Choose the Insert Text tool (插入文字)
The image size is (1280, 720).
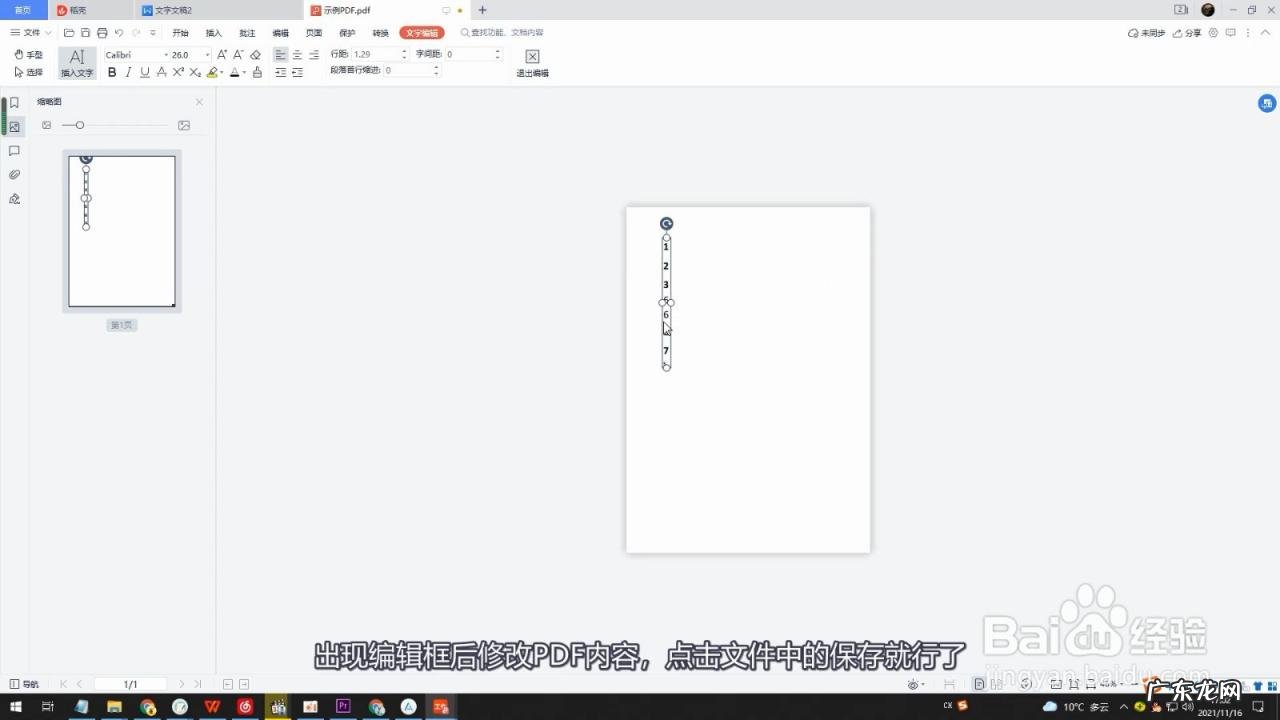77,63
